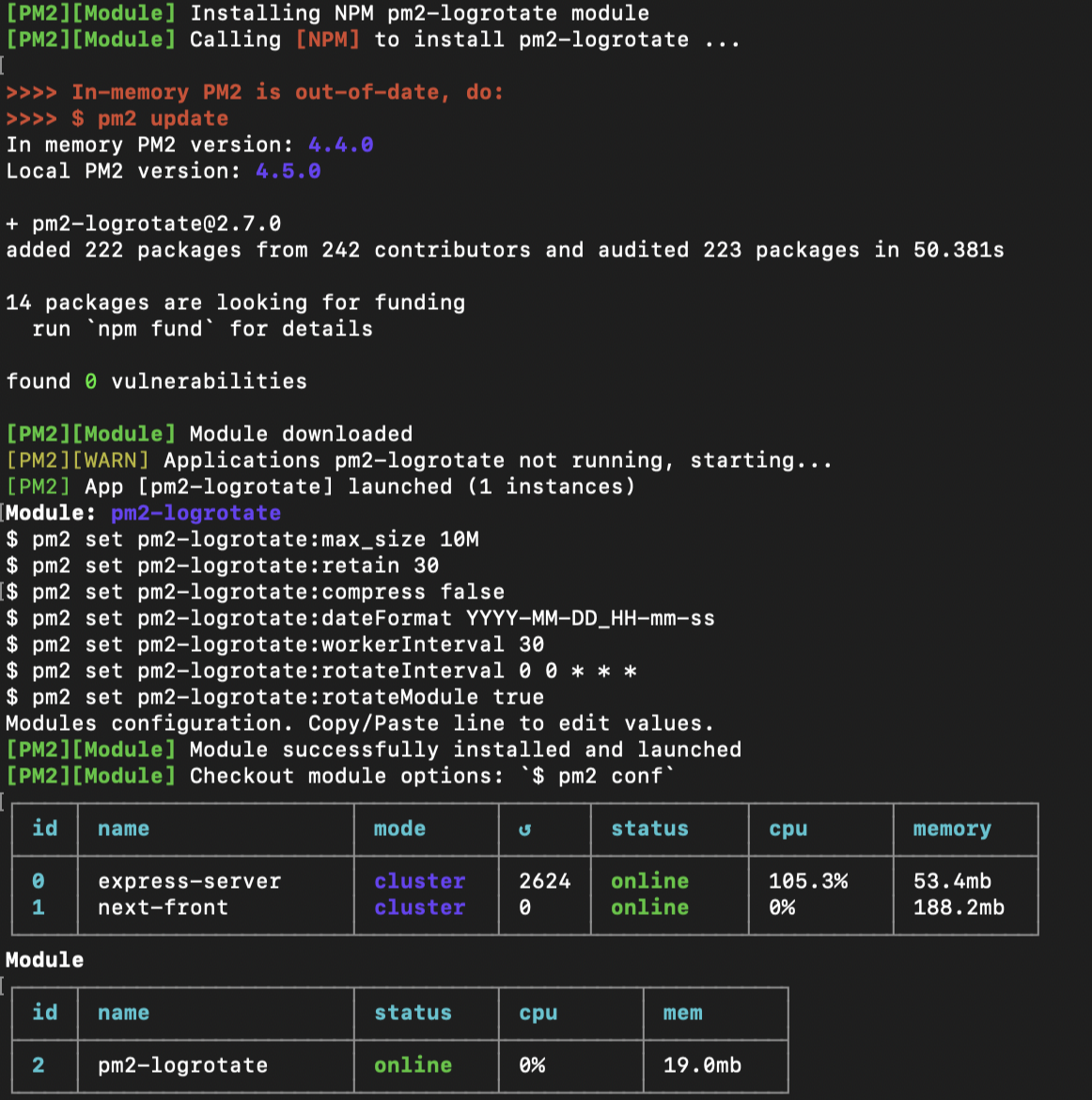Click 'online' status of pm2-logrotate module
1092x1100 pixels.
tap(413, 1065)
